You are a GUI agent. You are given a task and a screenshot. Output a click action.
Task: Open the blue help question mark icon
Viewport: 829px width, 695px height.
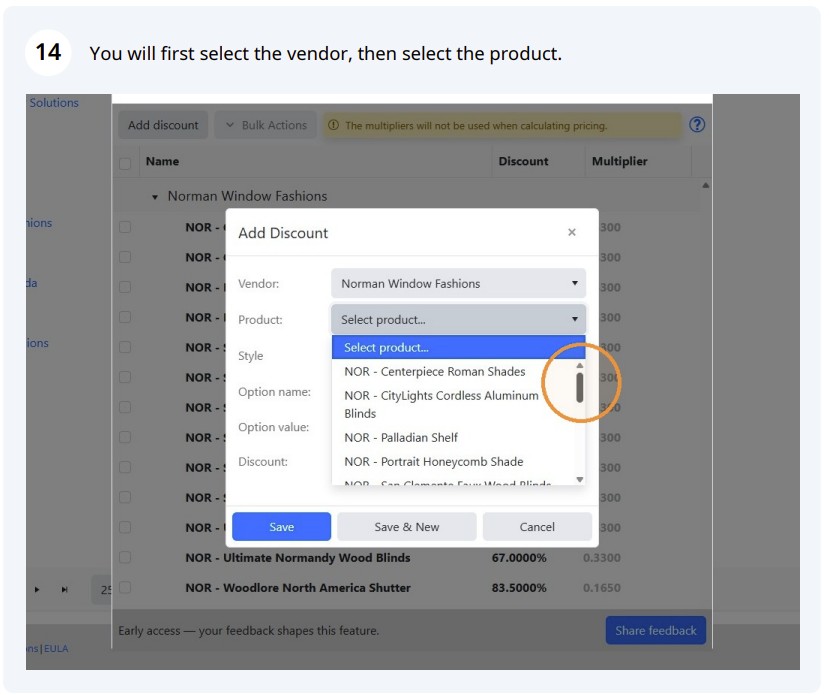pyautogui.click(x=697, y=125)
